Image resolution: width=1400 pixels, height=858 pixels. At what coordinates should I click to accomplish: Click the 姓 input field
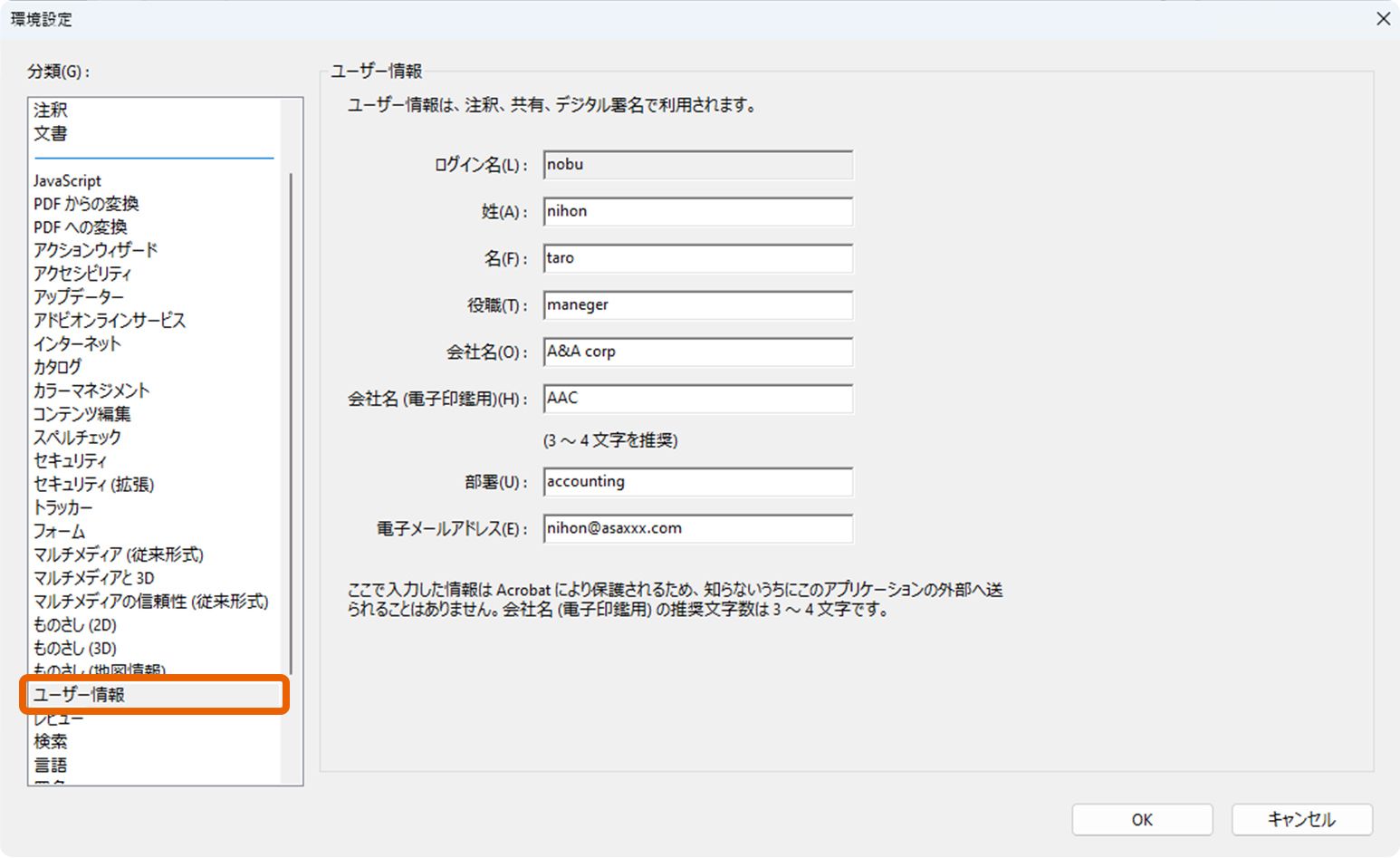[x=697, y=212]
